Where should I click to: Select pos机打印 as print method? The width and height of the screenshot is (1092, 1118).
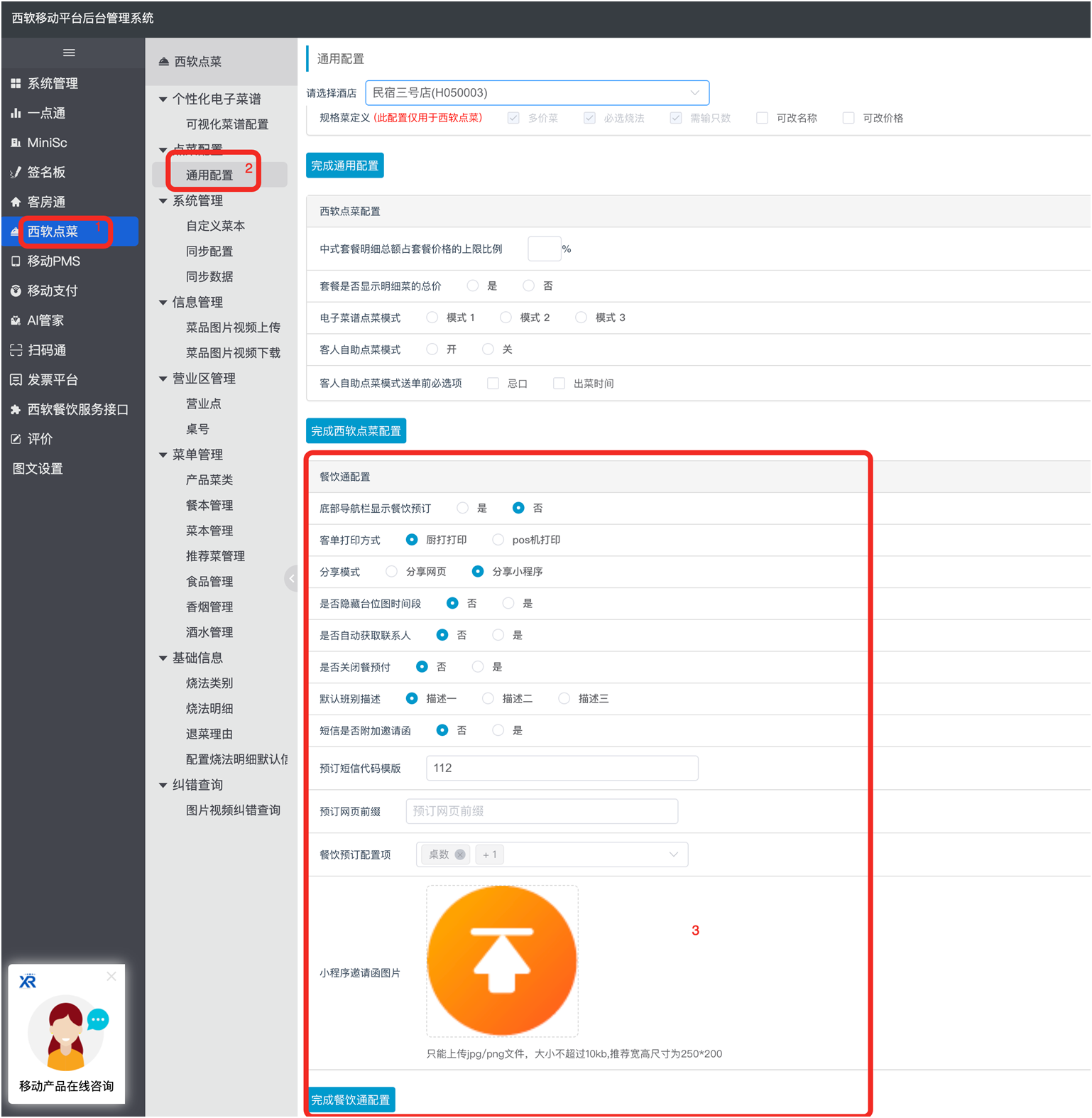click(x=498, y=540)
